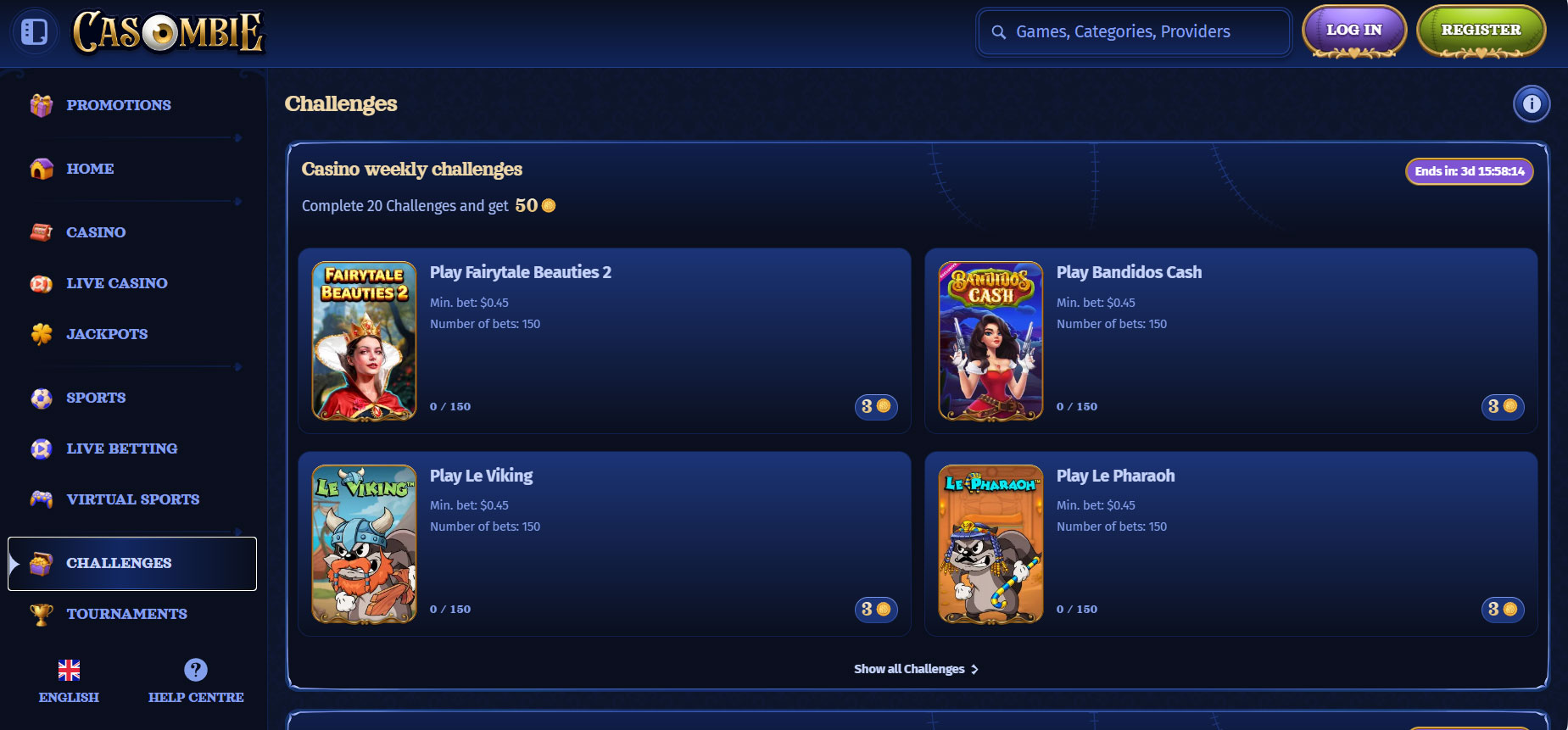The image size is (1568, 730).
Task: Click the Casino slot icon
Action: [42, 232]
